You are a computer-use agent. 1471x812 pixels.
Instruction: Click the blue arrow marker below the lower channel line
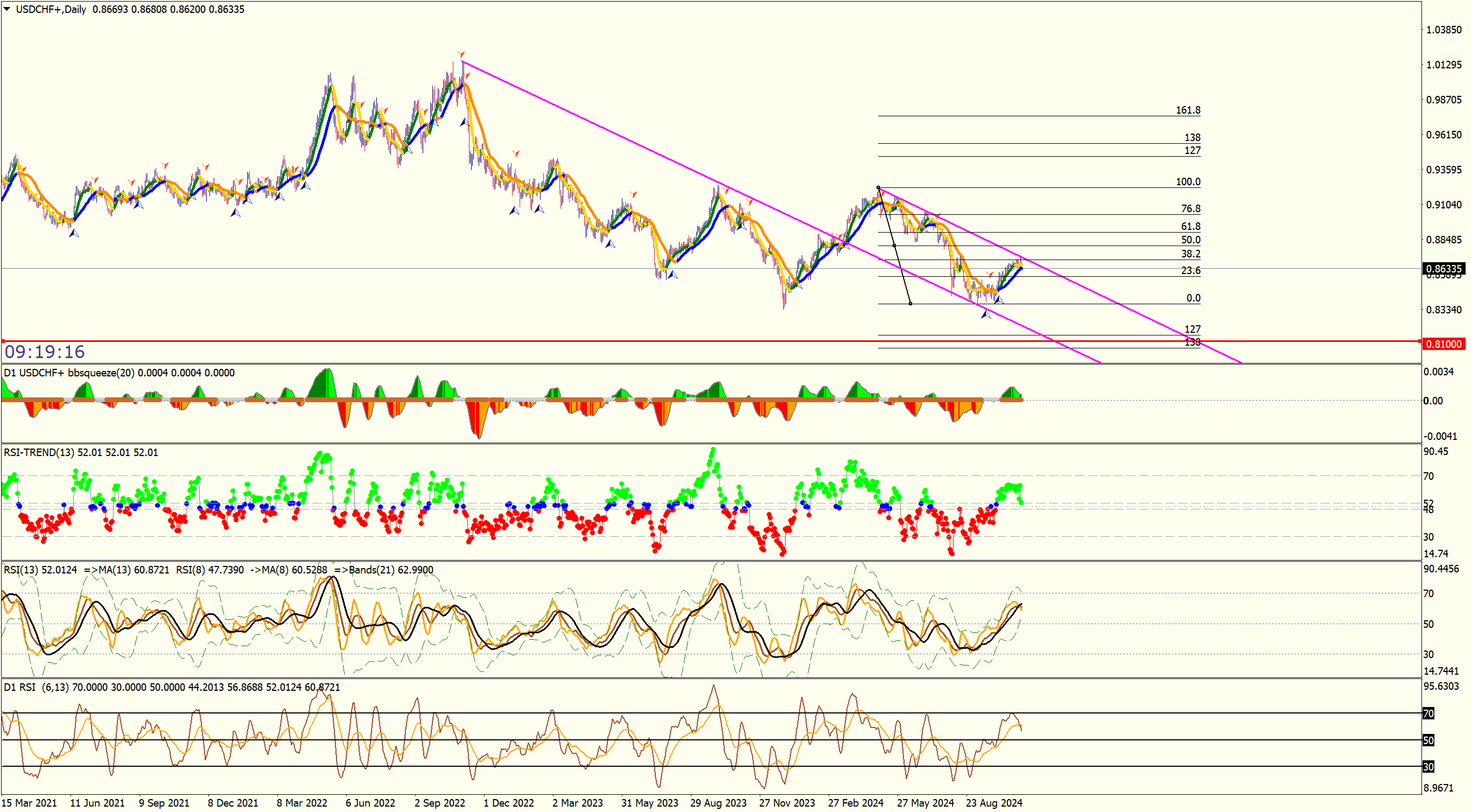(986, 314)
